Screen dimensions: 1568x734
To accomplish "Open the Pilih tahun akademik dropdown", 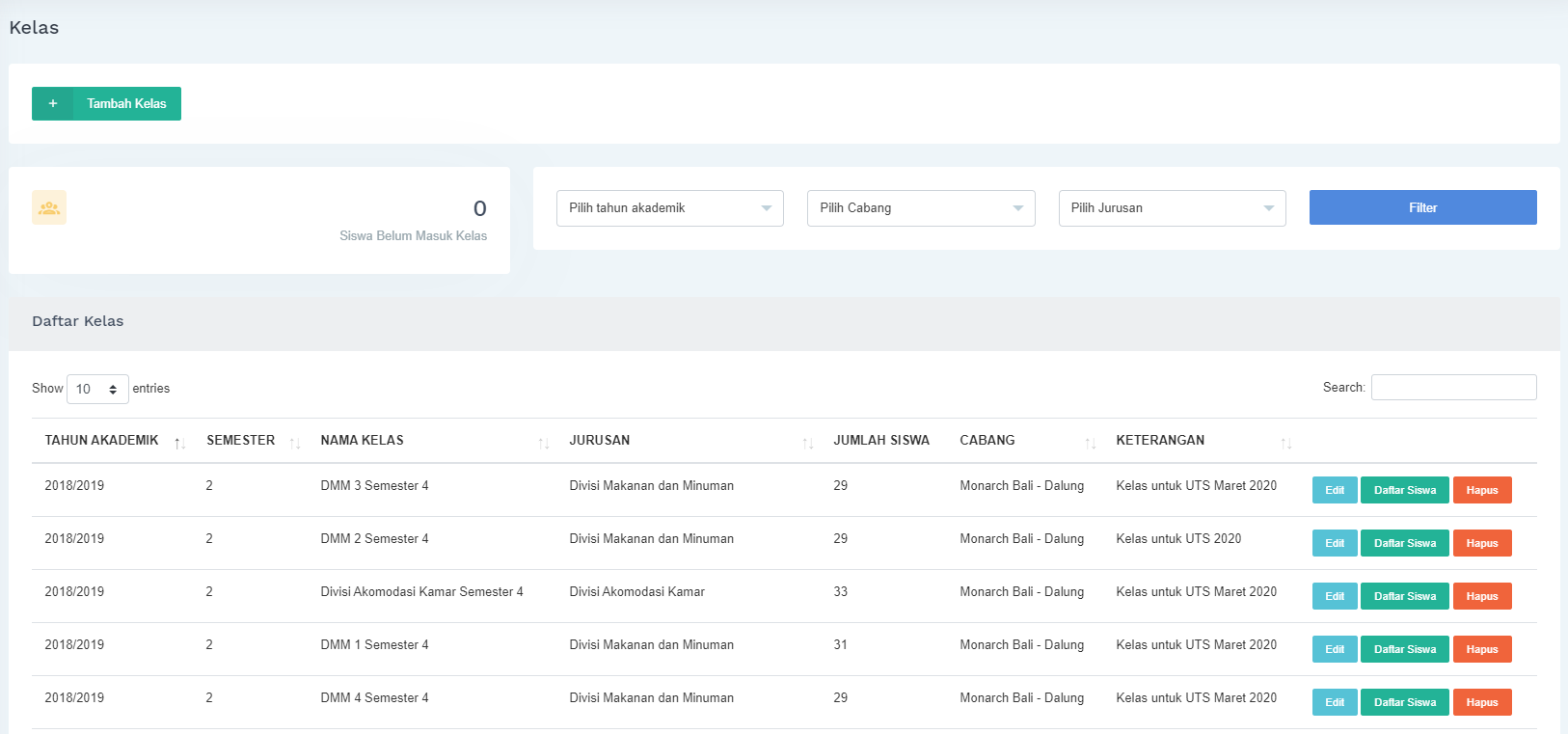I will [x=669, y=208].
